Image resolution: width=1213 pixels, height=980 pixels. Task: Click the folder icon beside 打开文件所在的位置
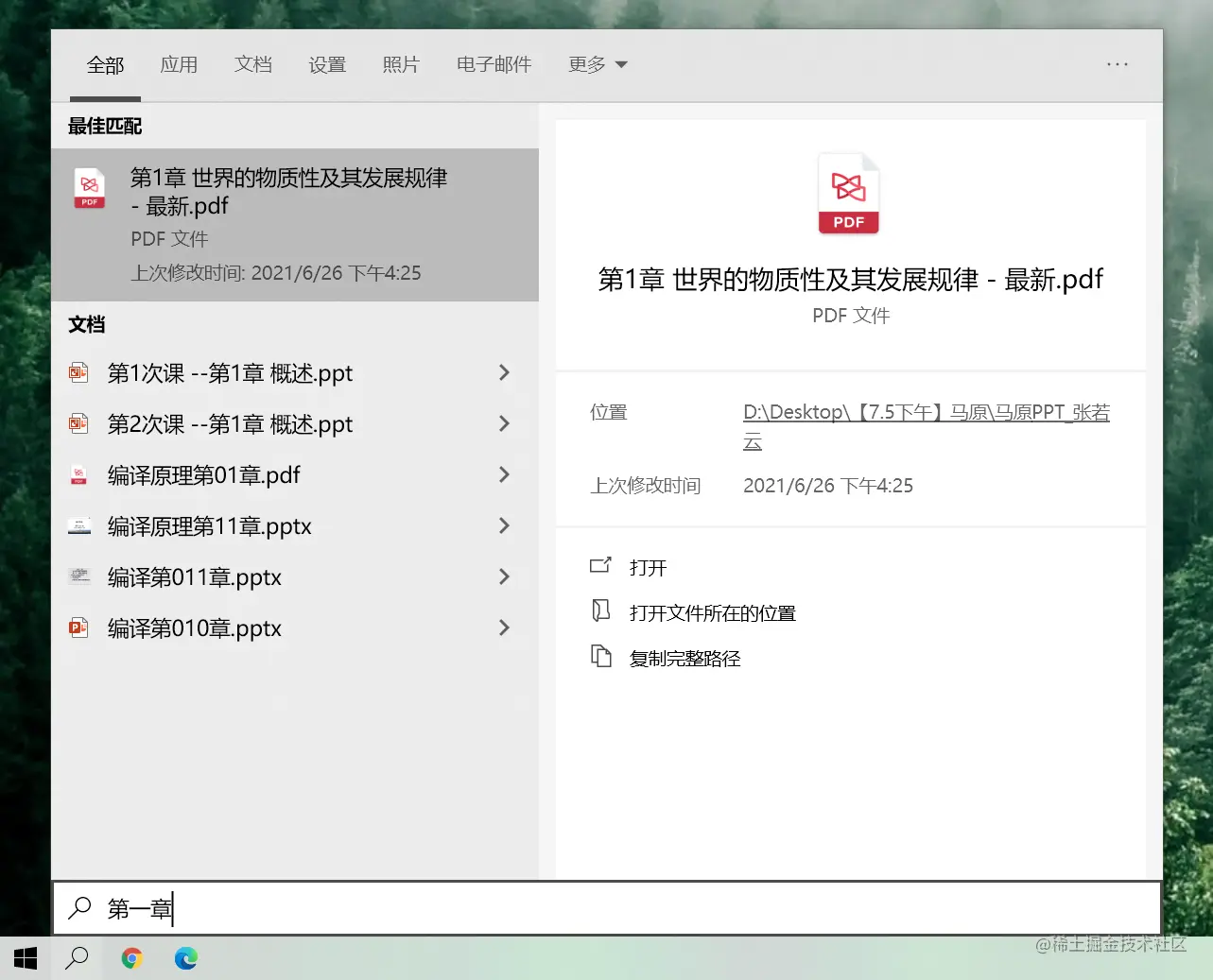click(601, 610)
